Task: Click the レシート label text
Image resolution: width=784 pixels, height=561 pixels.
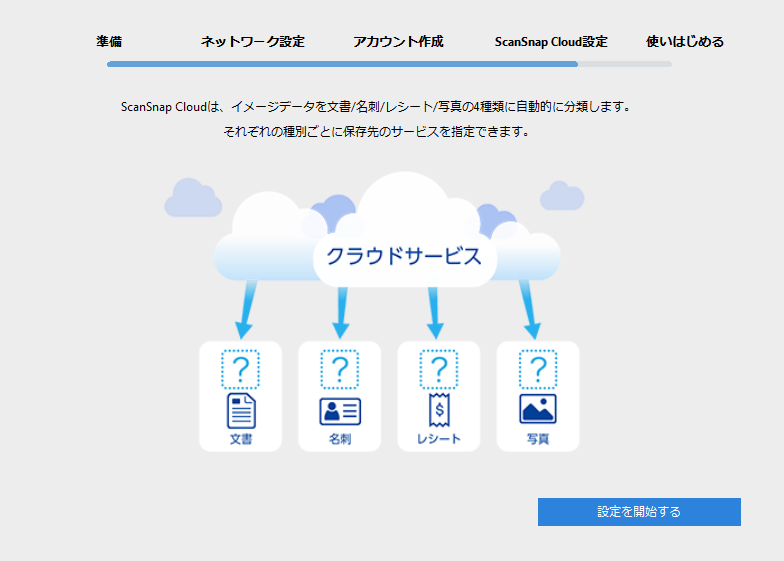Action: pyautogui.click(x=439, y=439)
